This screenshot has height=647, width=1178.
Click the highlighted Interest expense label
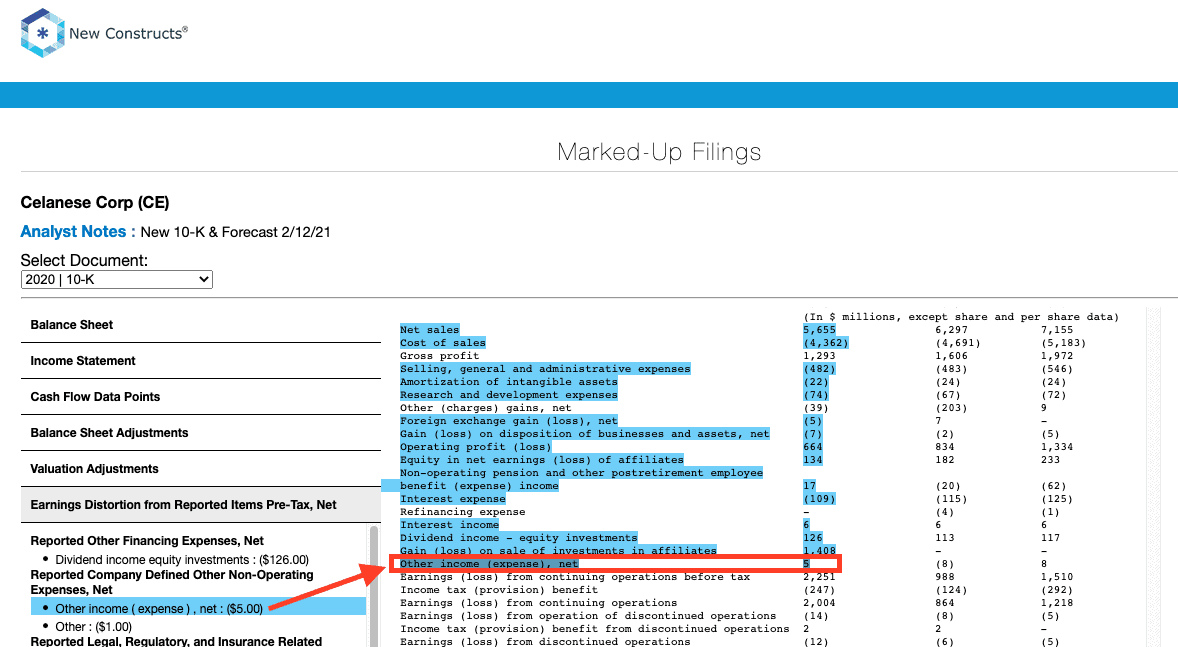point(452,499)
